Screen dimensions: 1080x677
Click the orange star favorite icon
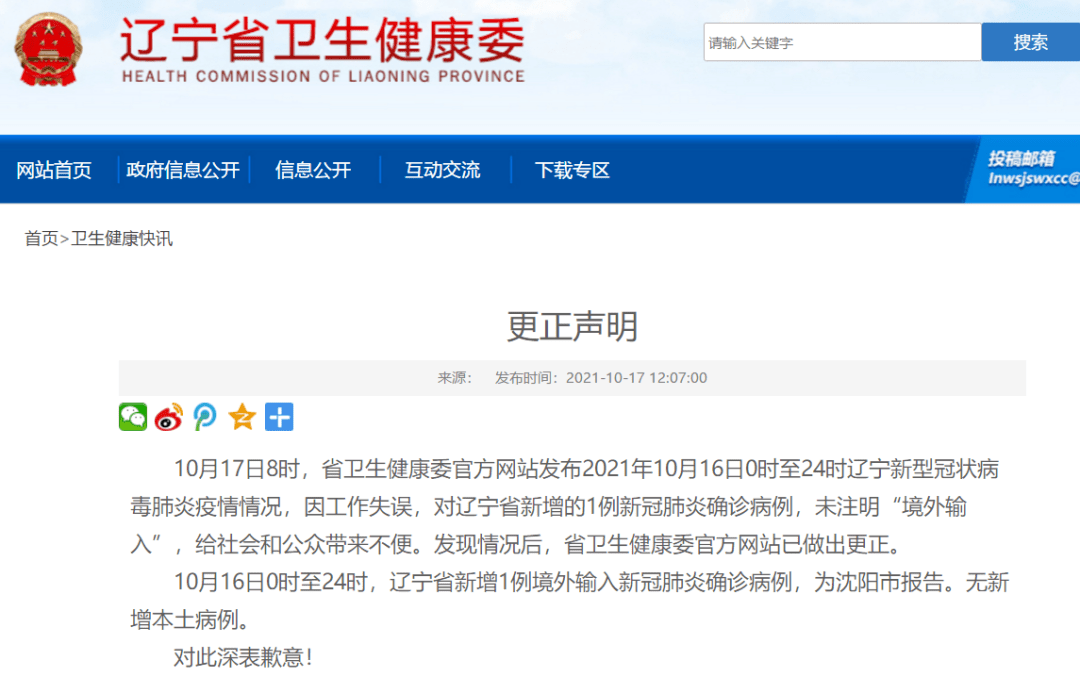[240, 417]
